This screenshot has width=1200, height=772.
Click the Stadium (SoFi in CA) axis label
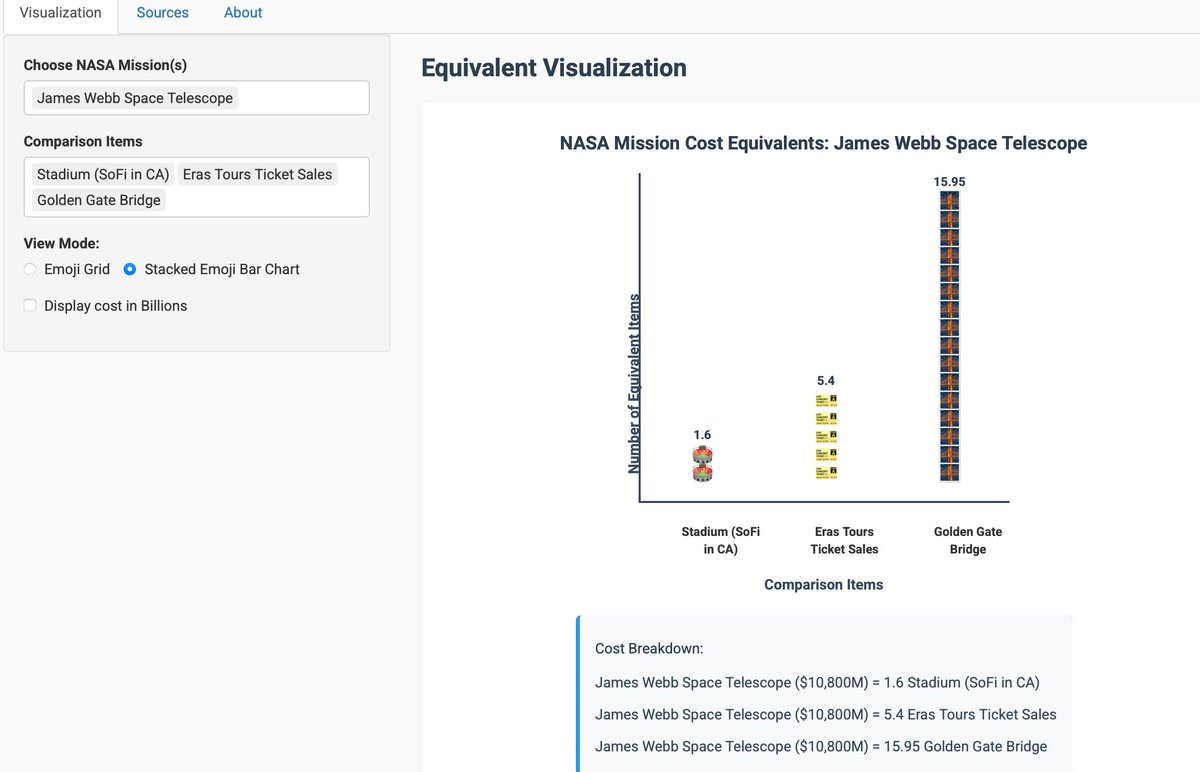point(721,540)
